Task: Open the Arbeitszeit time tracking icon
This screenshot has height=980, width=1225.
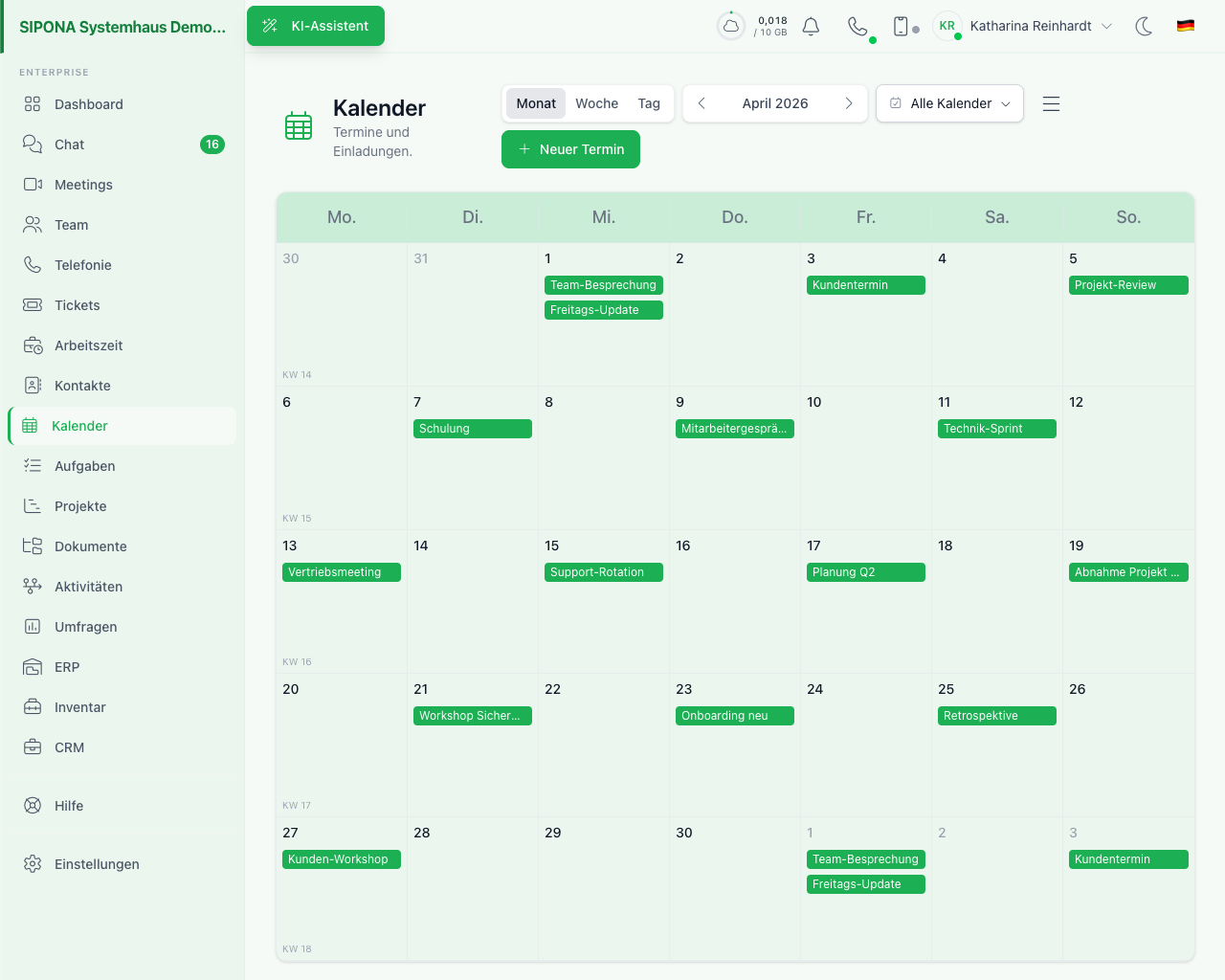Action: point(33,345)
